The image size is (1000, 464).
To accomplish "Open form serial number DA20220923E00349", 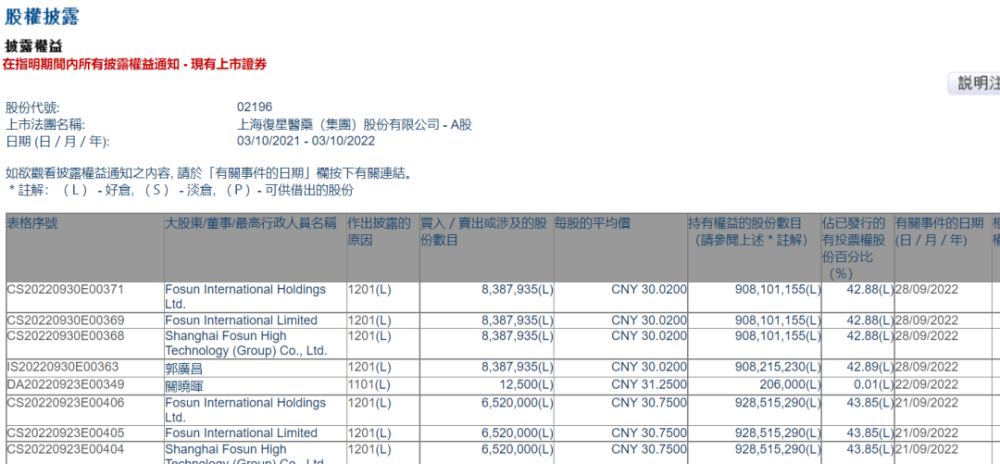I will pos(67,384).
